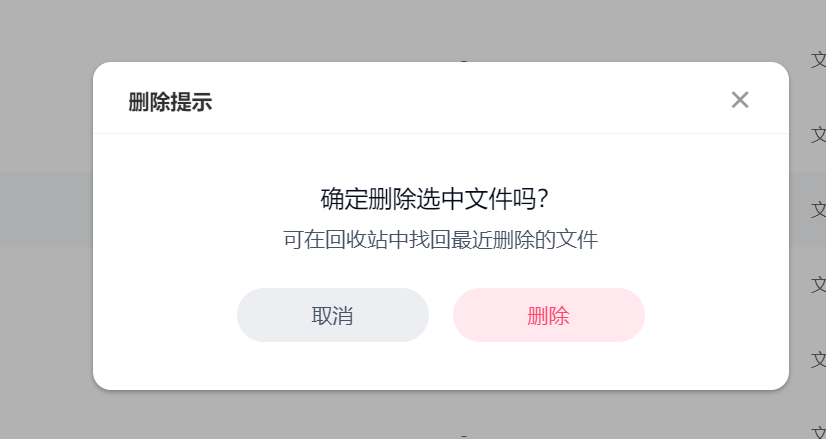This screenshot has width=826, height=439.
Task: Confirm deletion with the pink 删除 button
Action: (x=548, y=316)
